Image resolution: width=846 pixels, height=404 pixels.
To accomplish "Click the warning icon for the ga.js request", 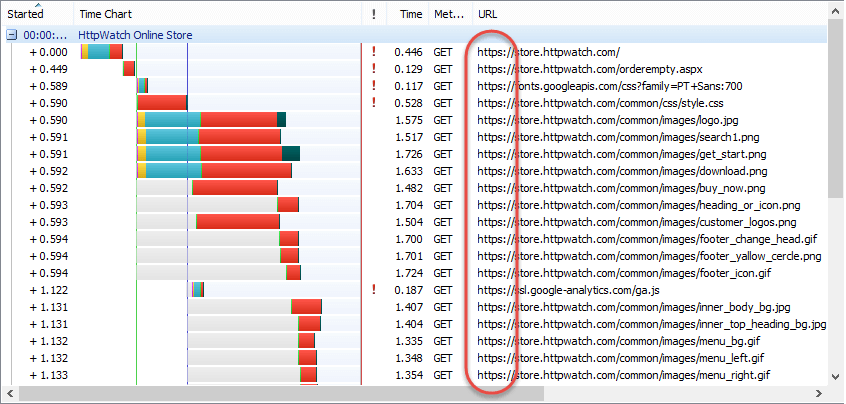I will 373,290.
